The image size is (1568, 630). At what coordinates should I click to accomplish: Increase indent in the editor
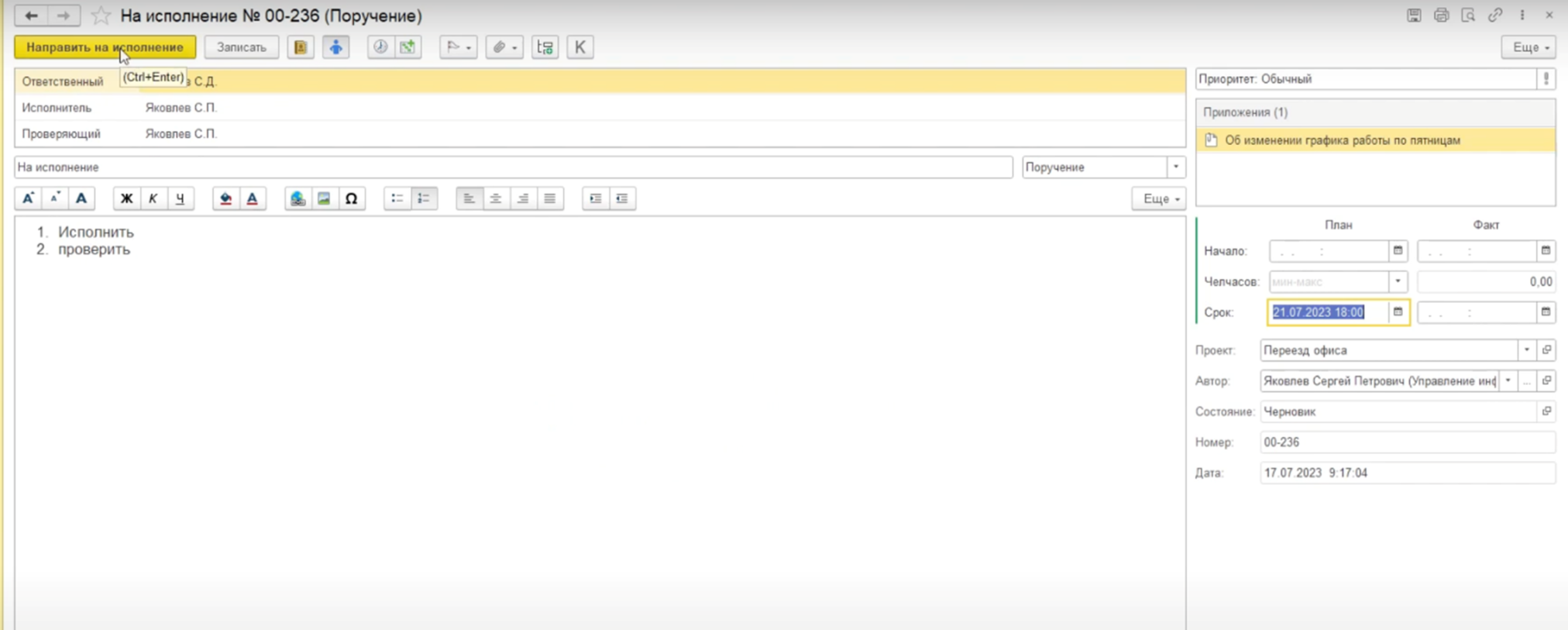[x=595, y=198]
